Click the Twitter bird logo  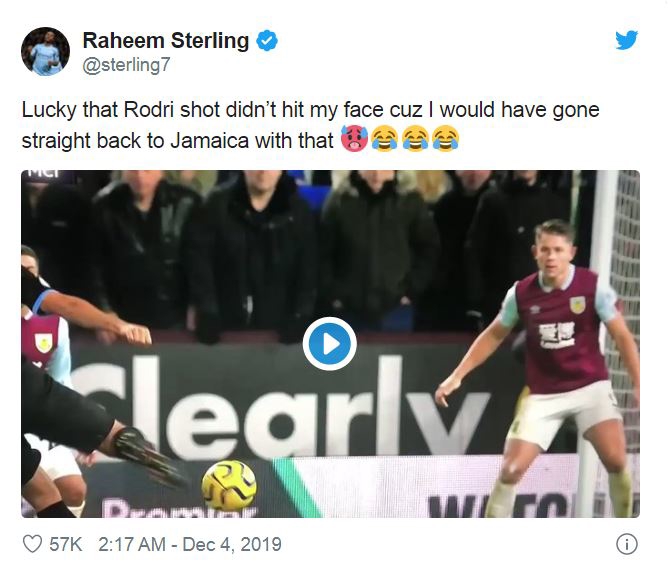click(626, 41)
